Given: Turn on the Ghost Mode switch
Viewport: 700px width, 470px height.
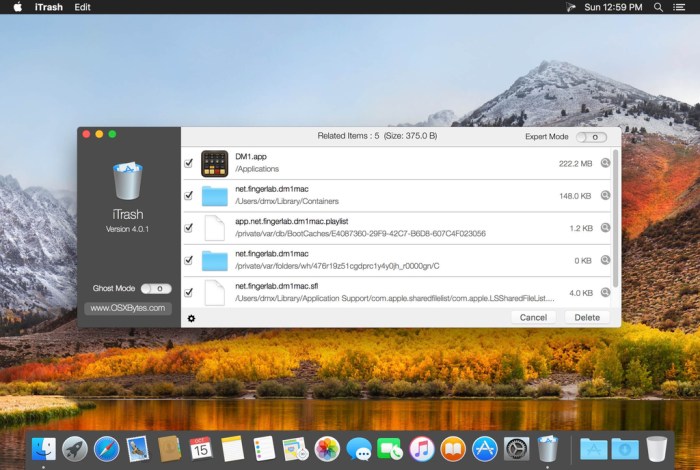Looking at the screenshot, I should (x=156, y=289).
